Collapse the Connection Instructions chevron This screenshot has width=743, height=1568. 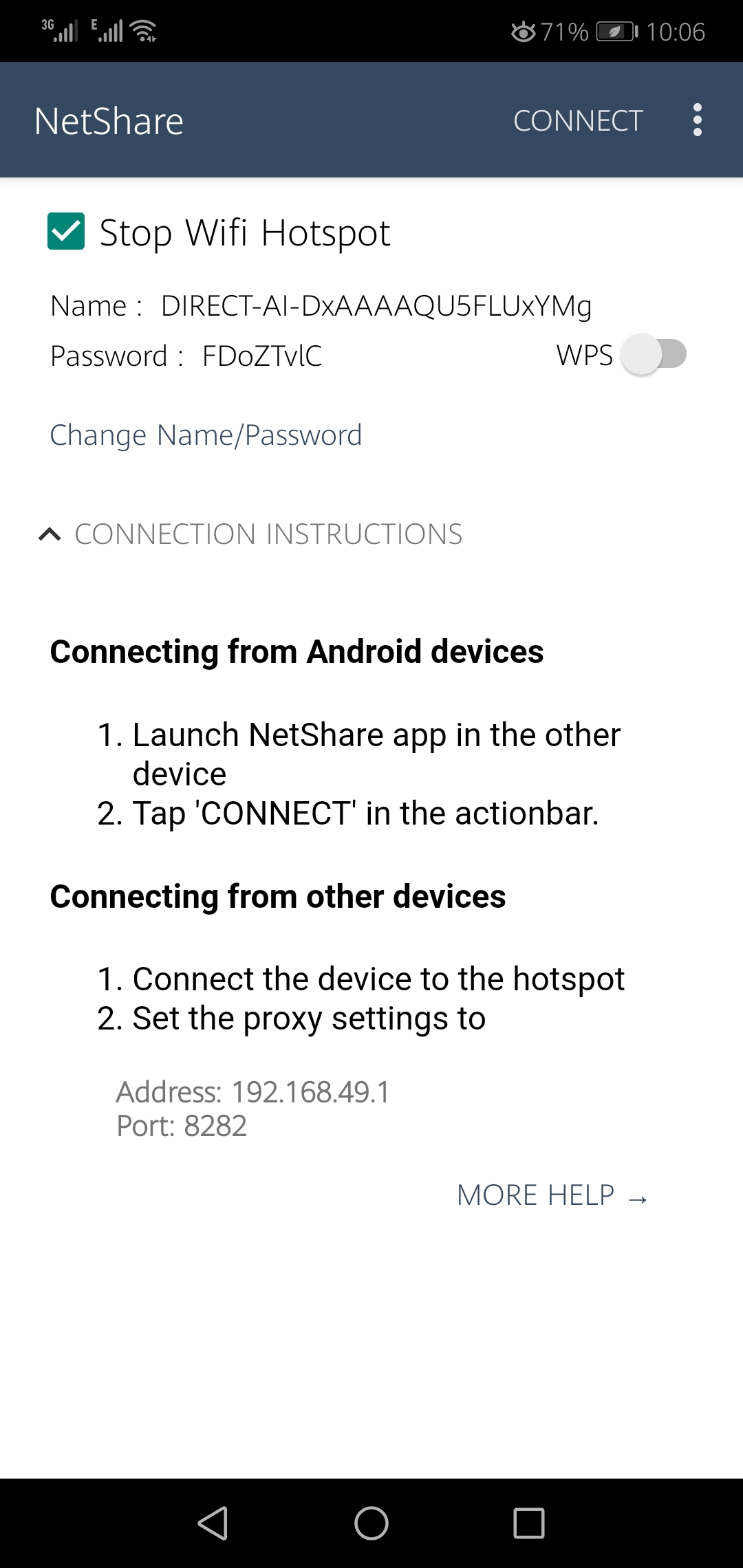click(x=50, y=534)
